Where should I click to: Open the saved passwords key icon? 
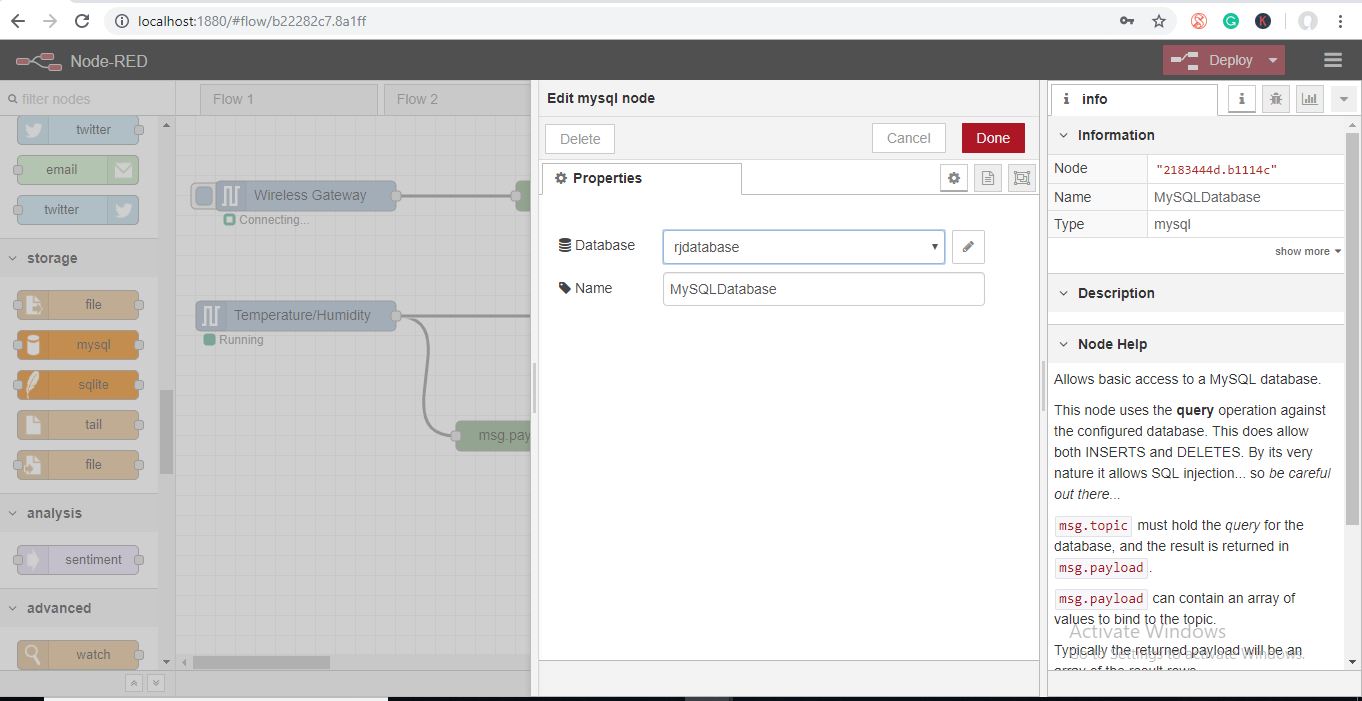(1127, 20)
